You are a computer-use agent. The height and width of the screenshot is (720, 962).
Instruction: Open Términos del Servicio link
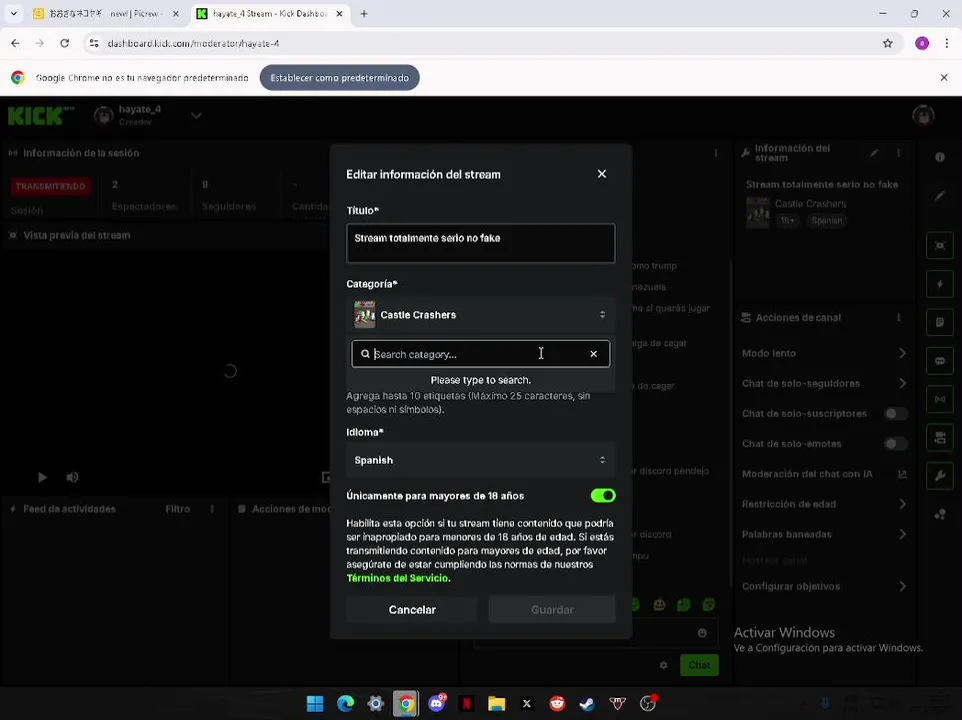click(x=398, y=578)
